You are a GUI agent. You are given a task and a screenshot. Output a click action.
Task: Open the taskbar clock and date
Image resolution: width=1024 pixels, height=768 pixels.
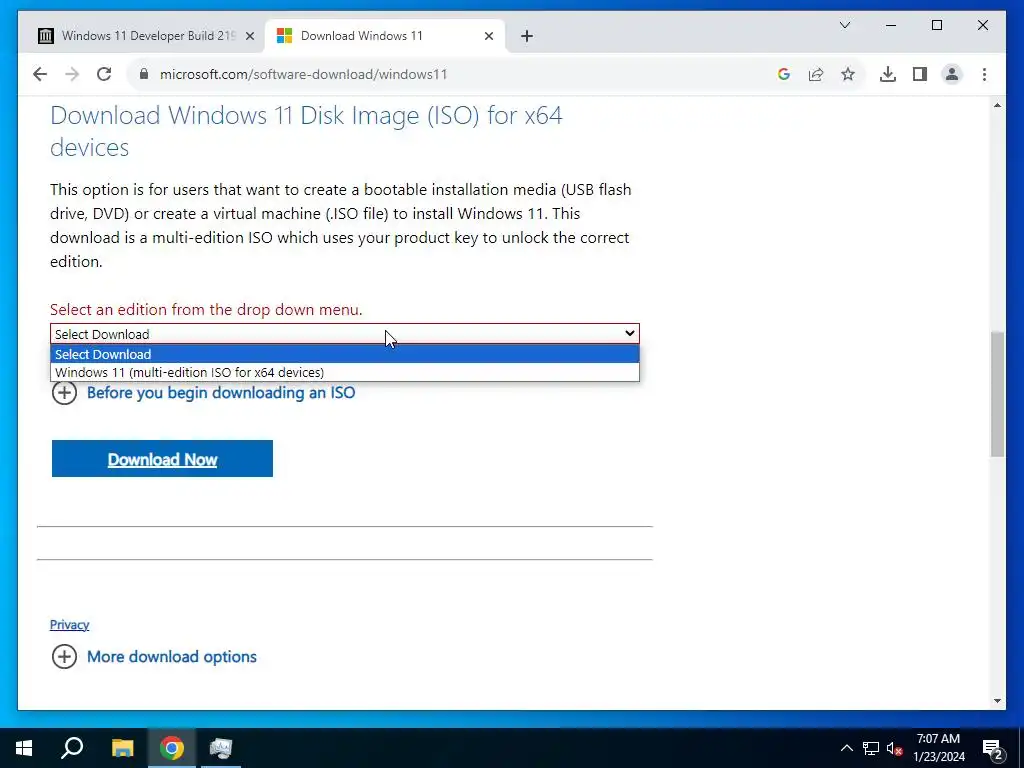coord(938,748)
